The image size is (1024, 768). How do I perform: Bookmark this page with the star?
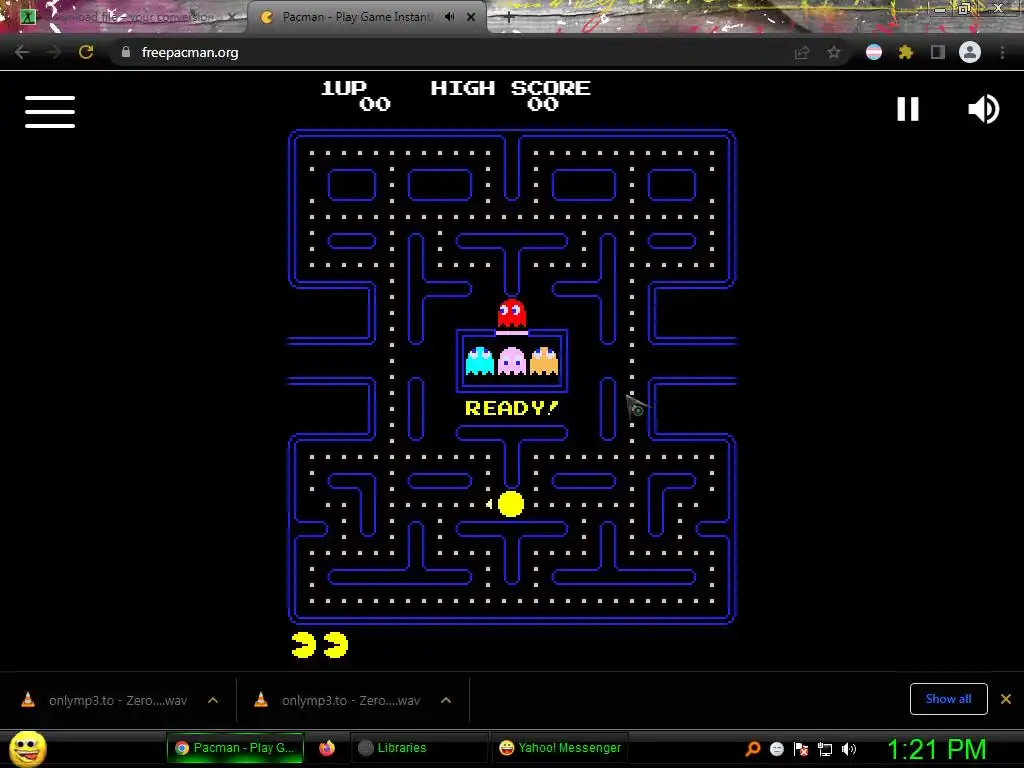point(834,52)
